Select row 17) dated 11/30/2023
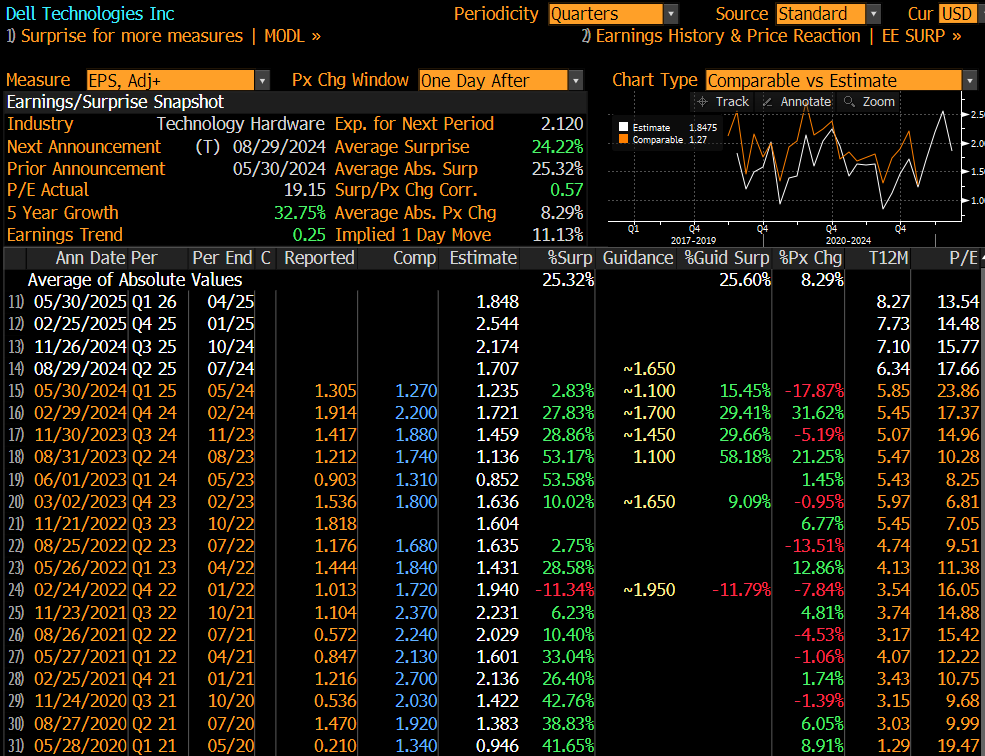Image resolution: width=985 pixels, height=756 pixels. click(x=492, y=435)
